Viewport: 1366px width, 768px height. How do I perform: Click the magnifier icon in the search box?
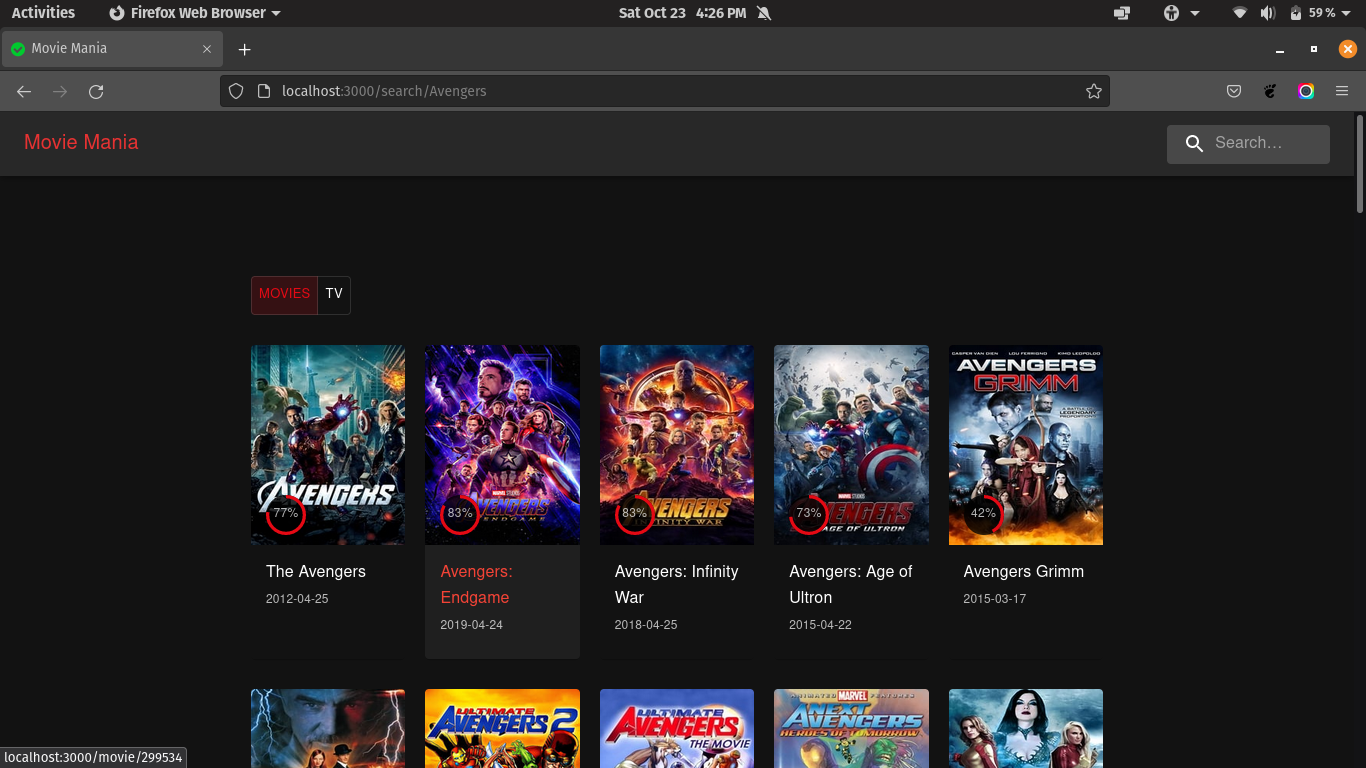pyautogui.click(x=1193, y=144)
